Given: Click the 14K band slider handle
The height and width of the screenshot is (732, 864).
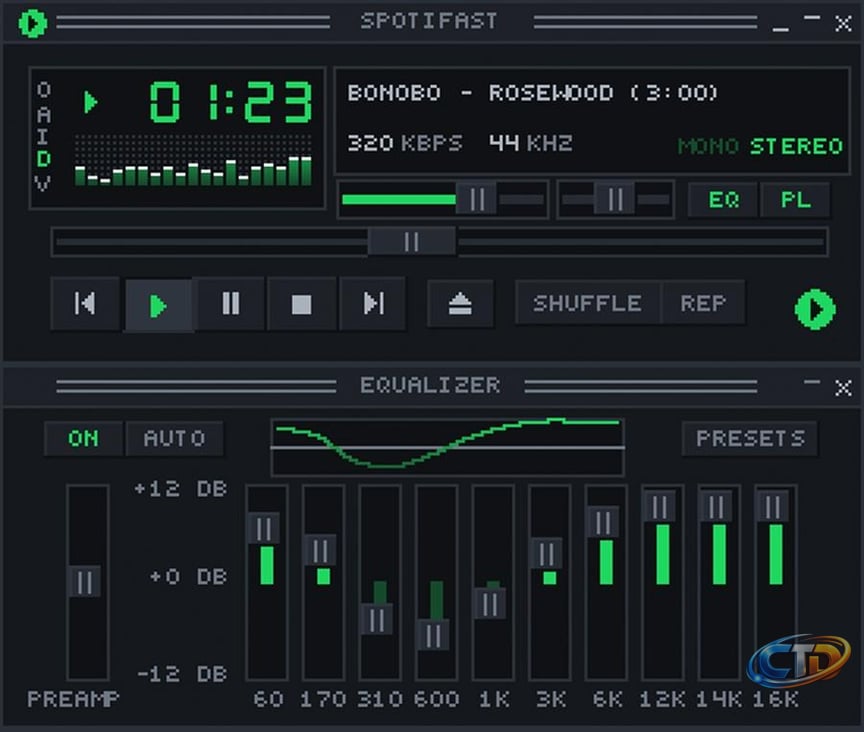Looking at the screenshot, I should click(x=716, y=506).
